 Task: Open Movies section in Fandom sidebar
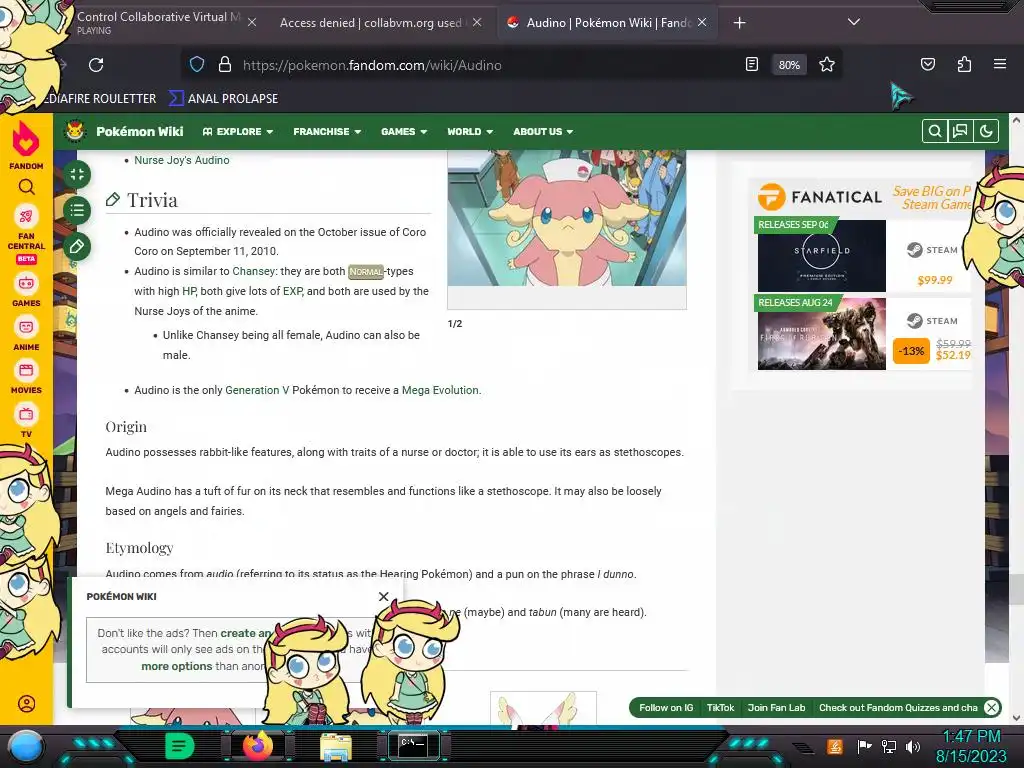pyautogui.click(x=26, y=377)
